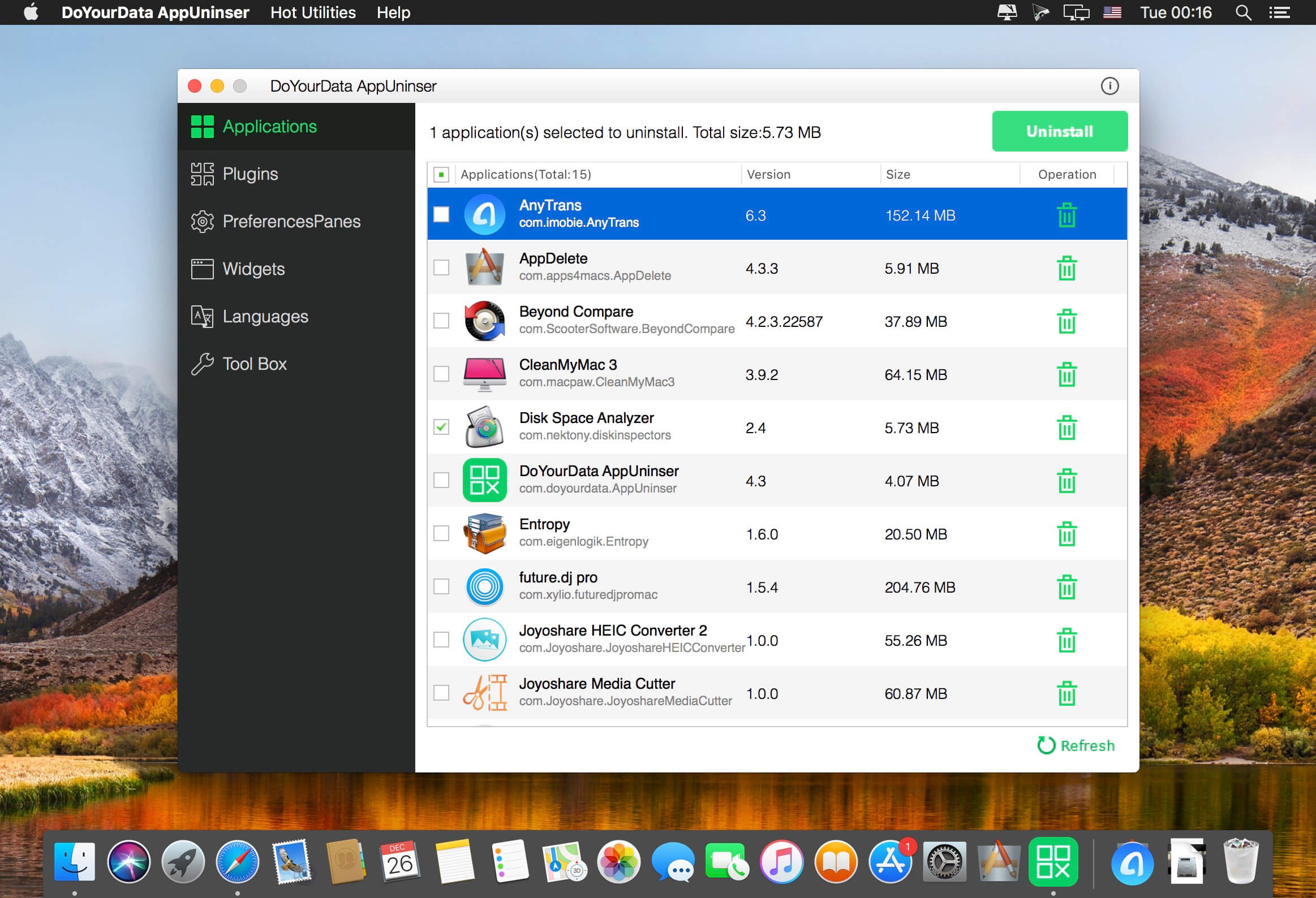
Task: Open iTunes from the Dock
Action: click(x=781, y=862)
